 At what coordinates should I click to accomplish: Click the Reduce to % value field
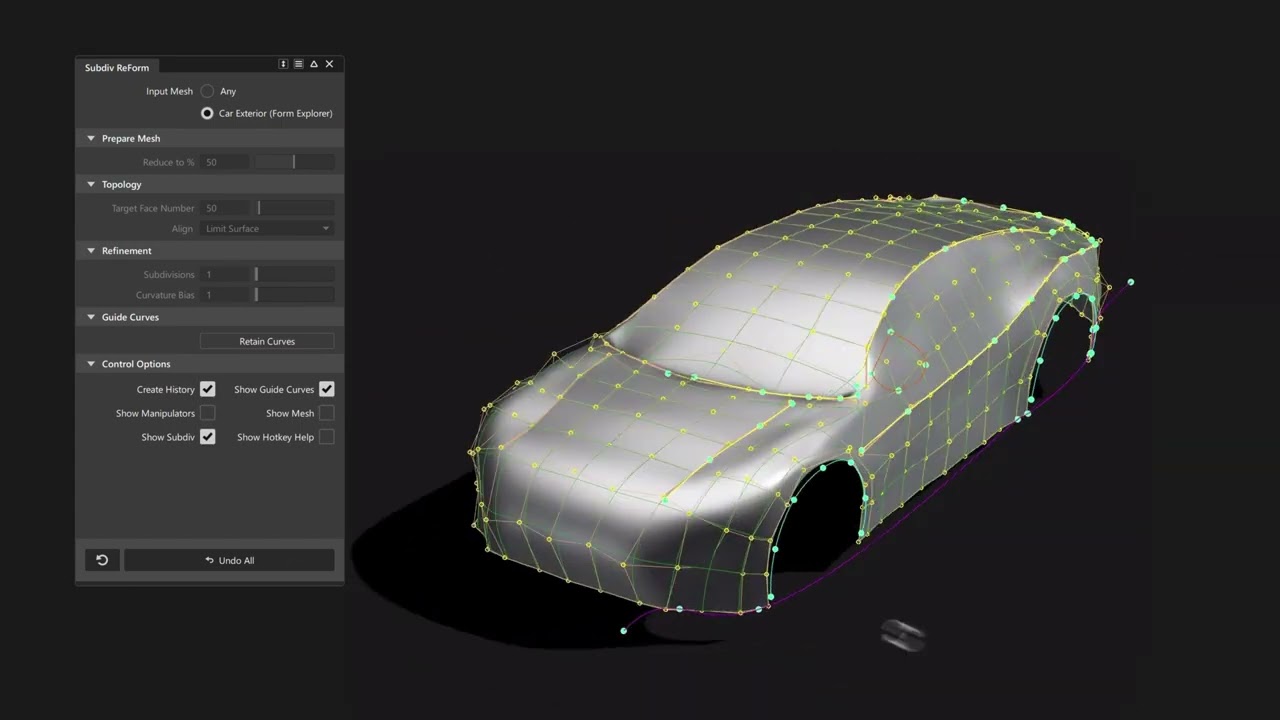point(224,162)
